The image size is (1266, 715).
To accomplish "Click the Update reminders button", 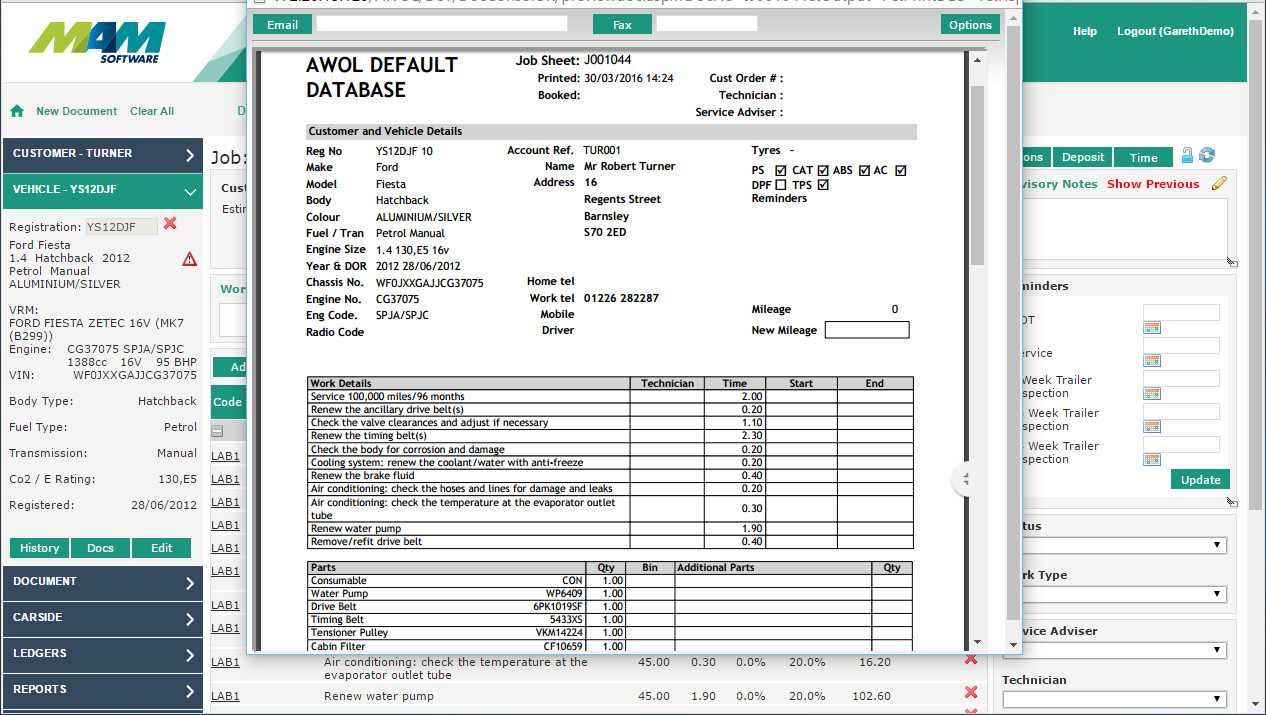I will 1200,479.
